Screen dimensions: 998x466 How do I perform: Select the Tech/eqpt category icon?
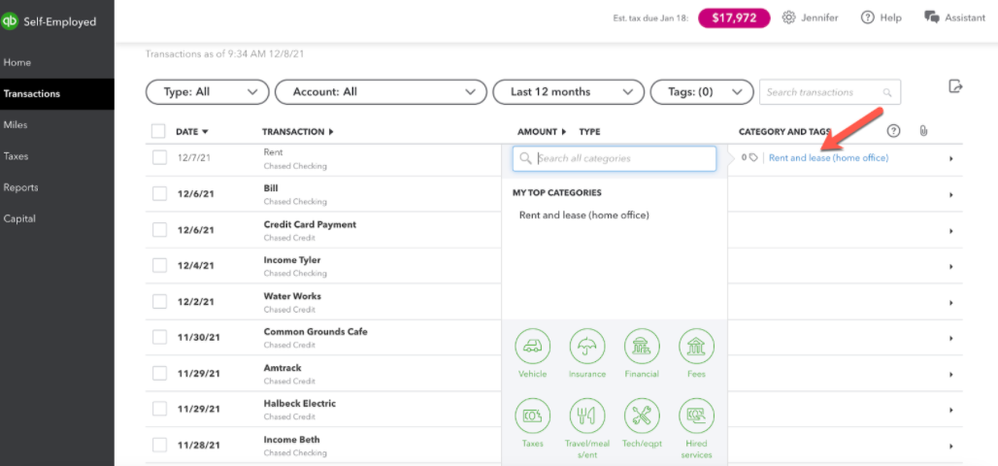(642, 416)
